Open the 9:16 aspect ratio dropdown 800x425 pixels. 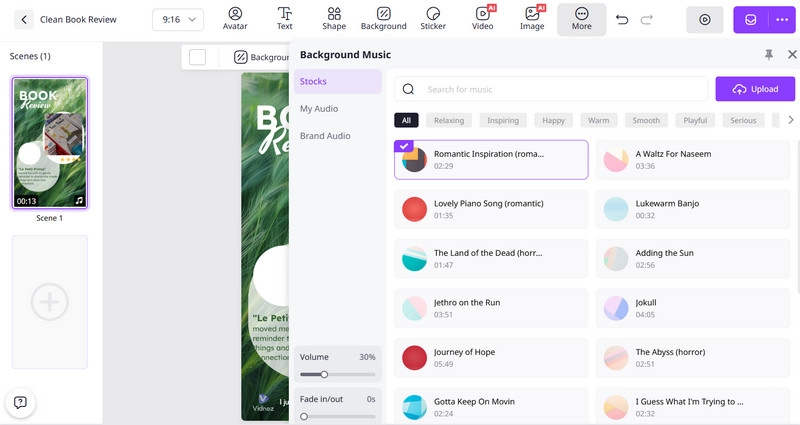[x=178, y=20]
